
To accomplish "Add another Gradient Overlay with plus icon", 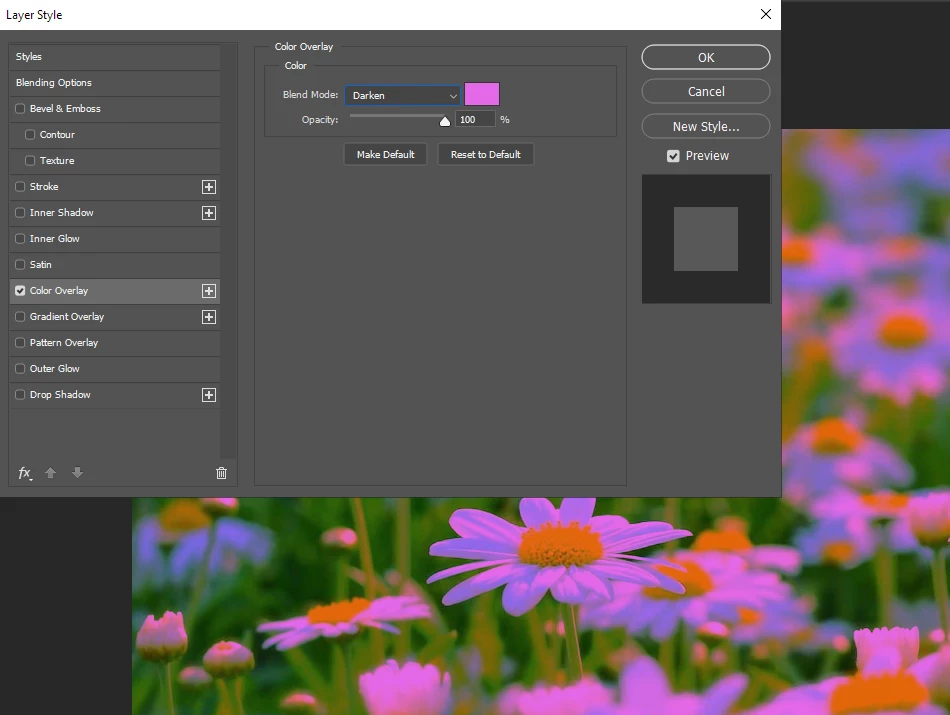I will 208,317.
